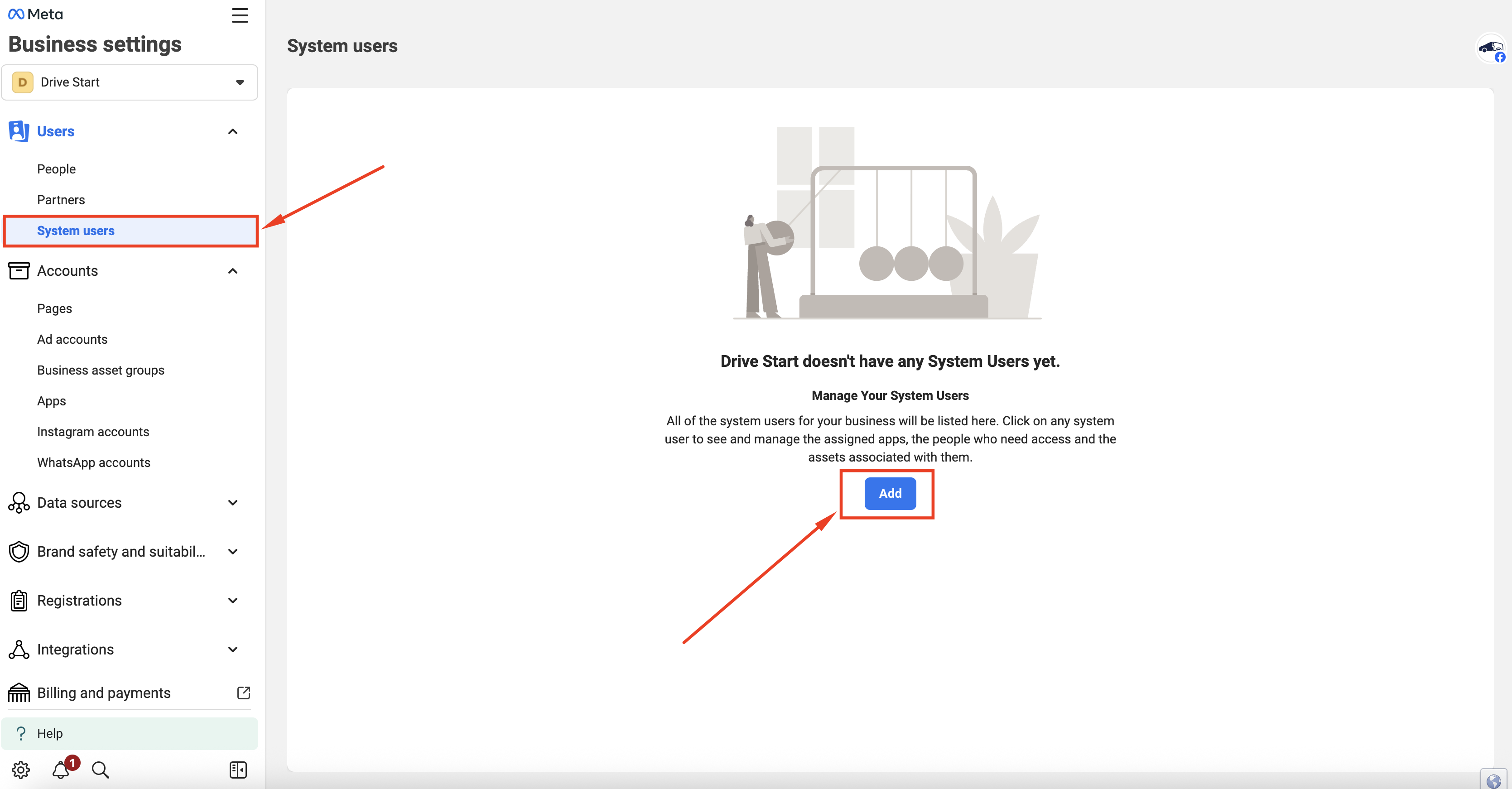Open Business asset groups
1512x789 pixels.
[101, 370]
